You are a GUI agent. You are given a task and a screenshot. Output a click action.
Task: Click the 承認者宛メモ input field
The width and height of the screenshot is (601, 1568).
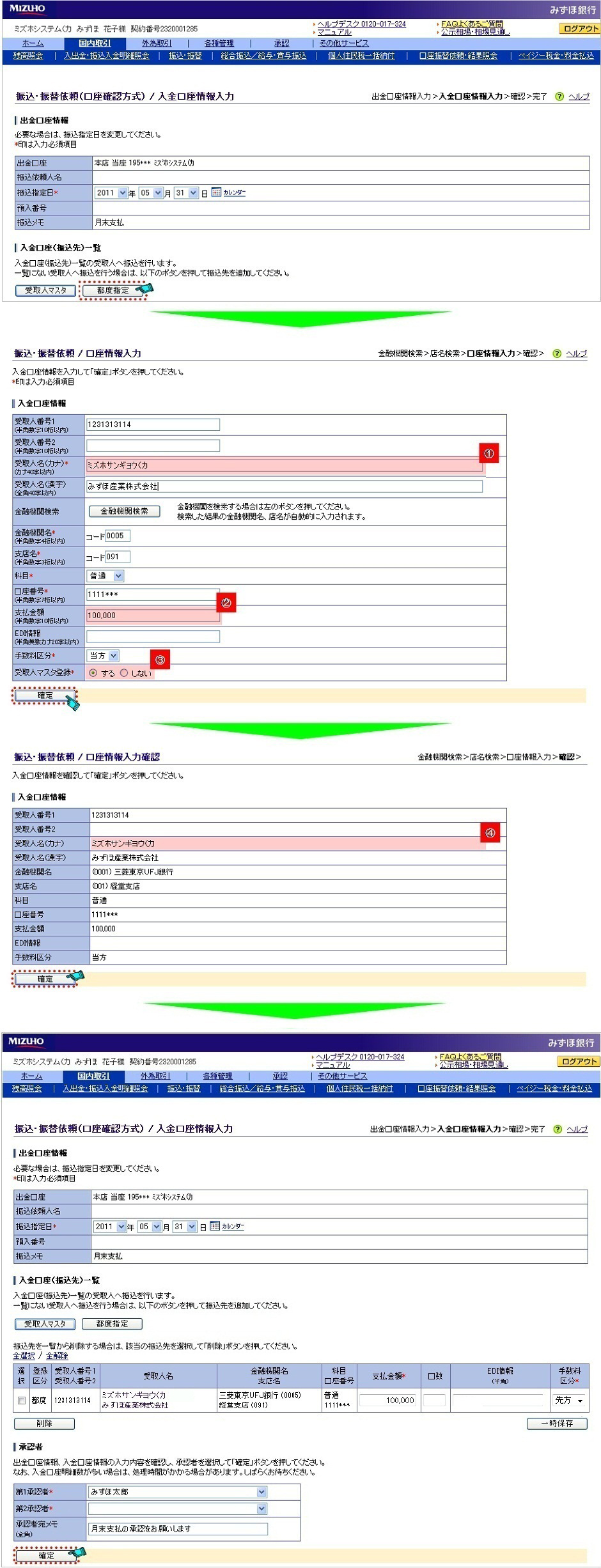click(178, 1529)
